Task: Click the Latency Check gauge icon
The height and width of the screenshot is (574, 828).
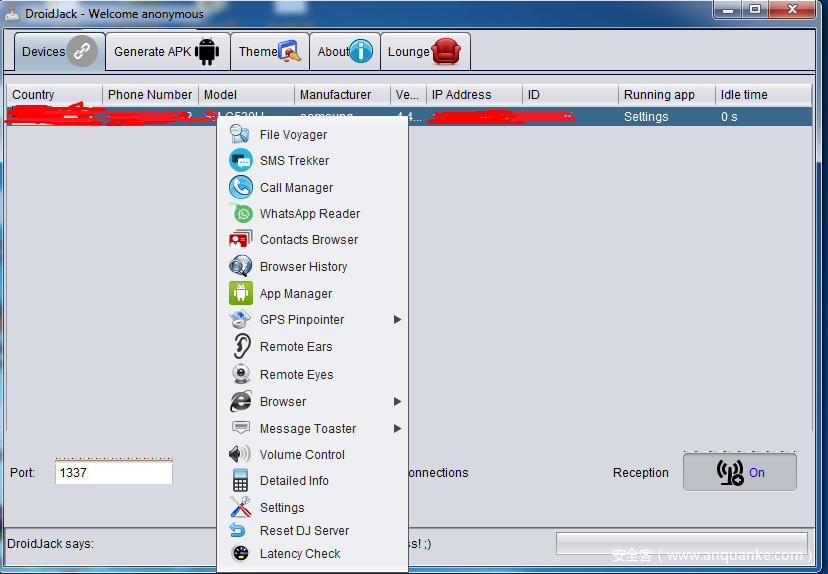Action: pyautogui.click(x=240, y=553)
